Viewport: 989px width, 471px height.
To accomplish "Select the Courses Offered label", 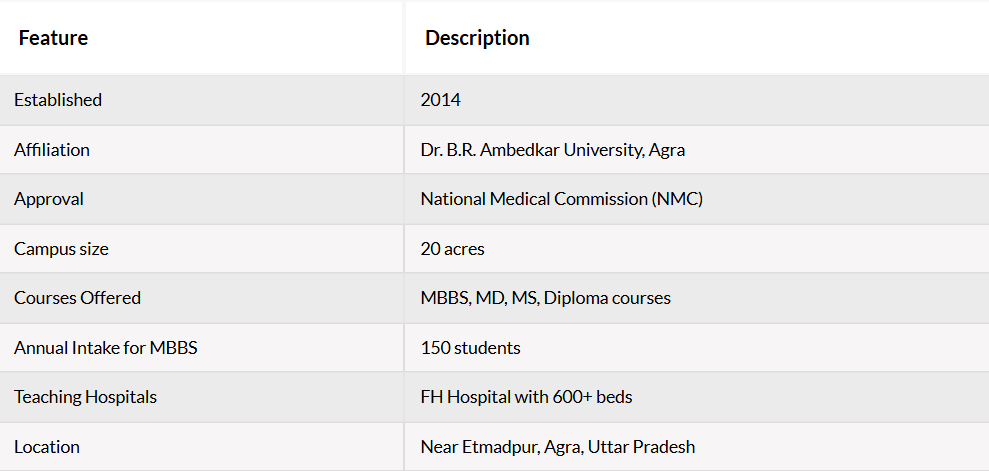I will tap(78, 298).
